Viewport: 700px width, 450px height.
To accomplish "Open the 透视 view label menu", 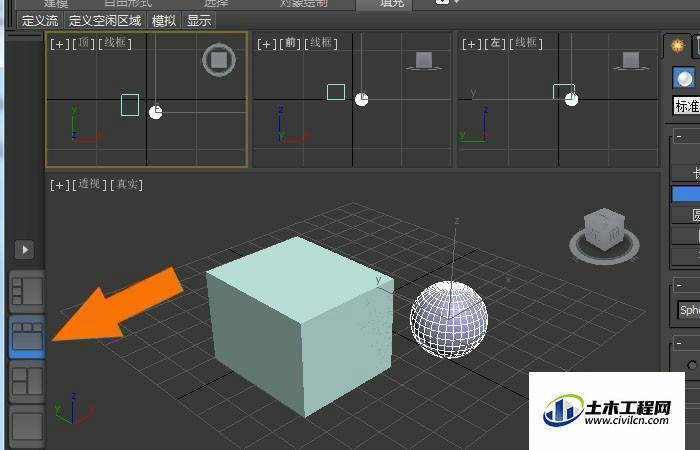I will (89, 184).
